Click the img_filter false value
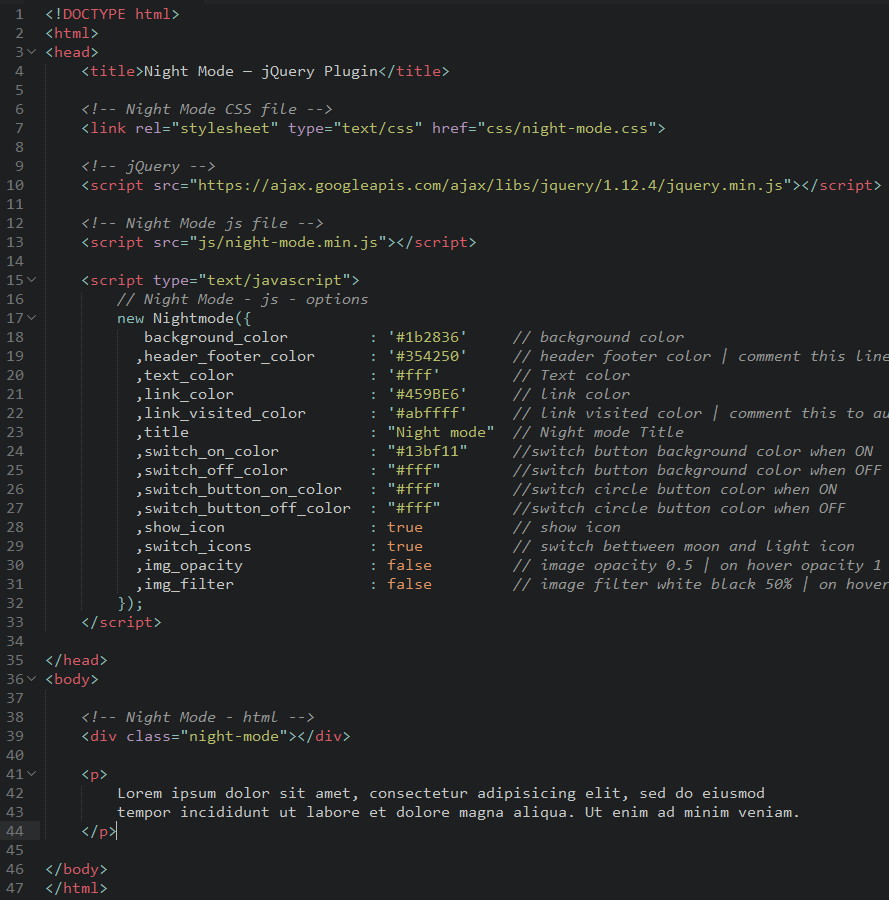The image size is (889, 900). (409, 584)
